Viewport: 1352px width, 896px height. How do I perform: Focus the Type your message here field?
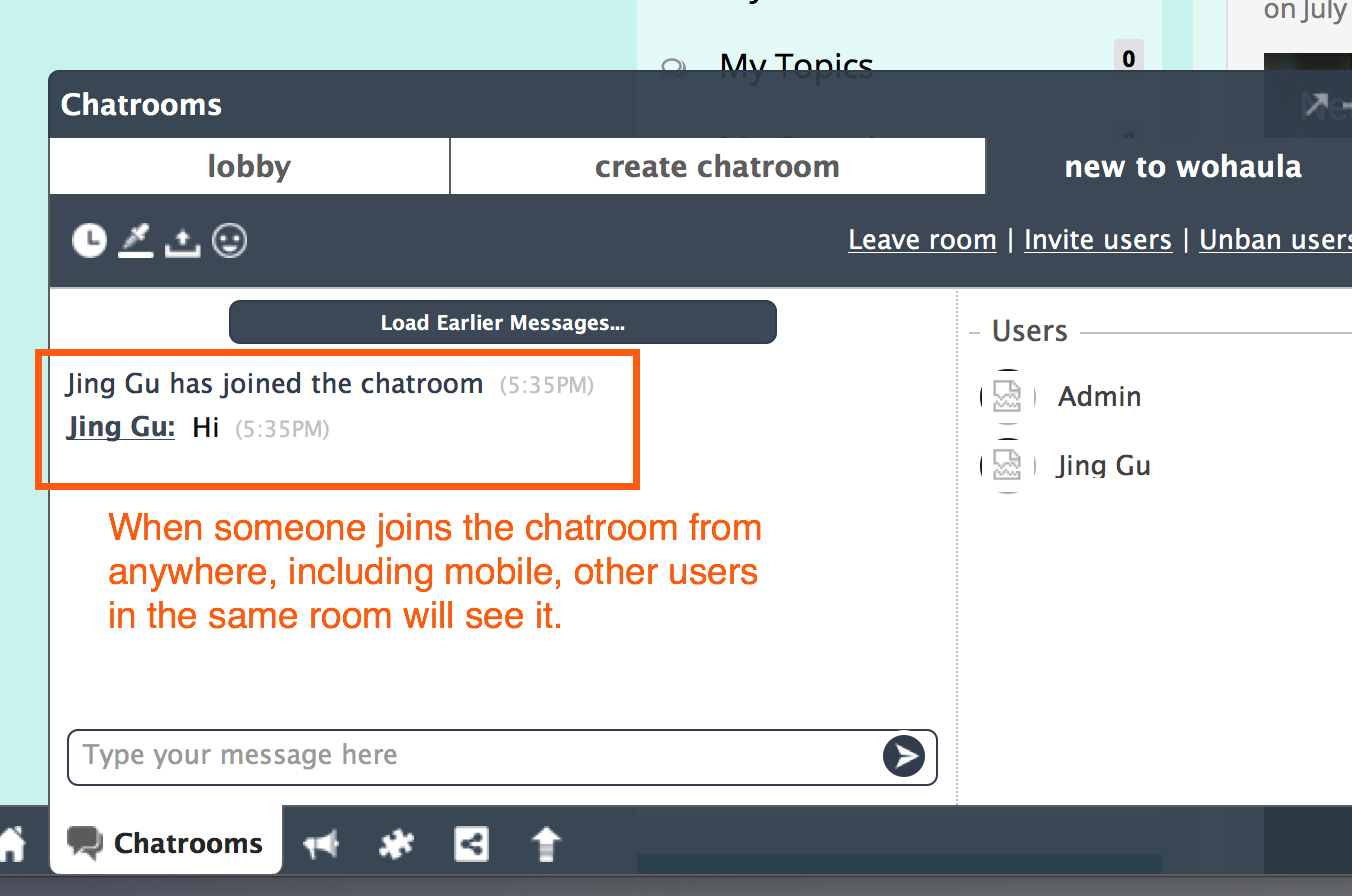(502, 757)
